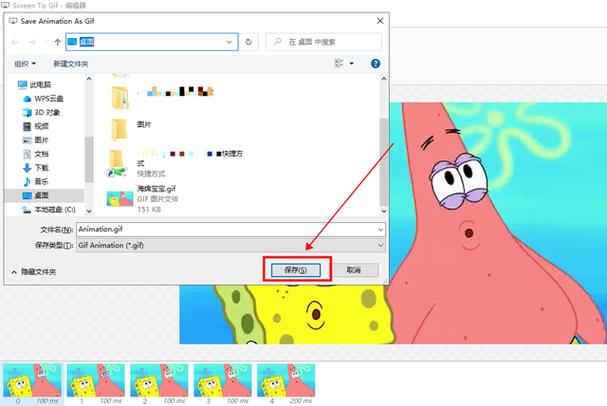Go up one folder level
The width and height of the screenshot is (607, 406).
58,42
